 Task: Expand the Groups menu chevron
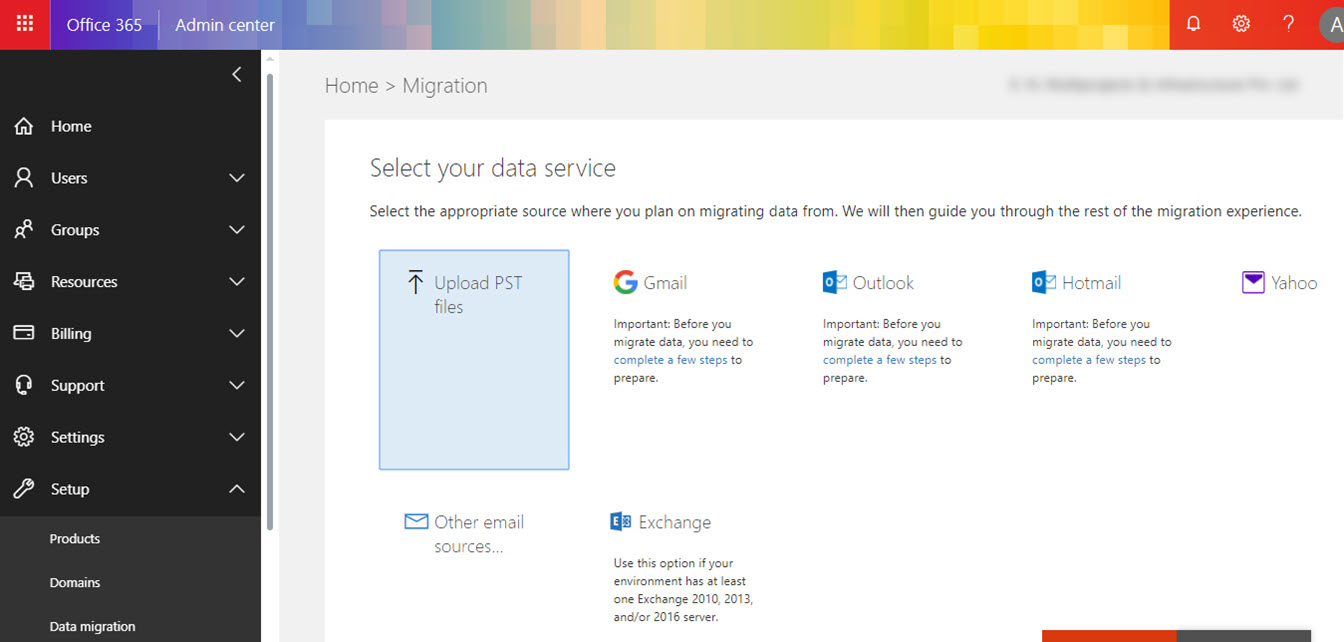[x=237, y=230]
